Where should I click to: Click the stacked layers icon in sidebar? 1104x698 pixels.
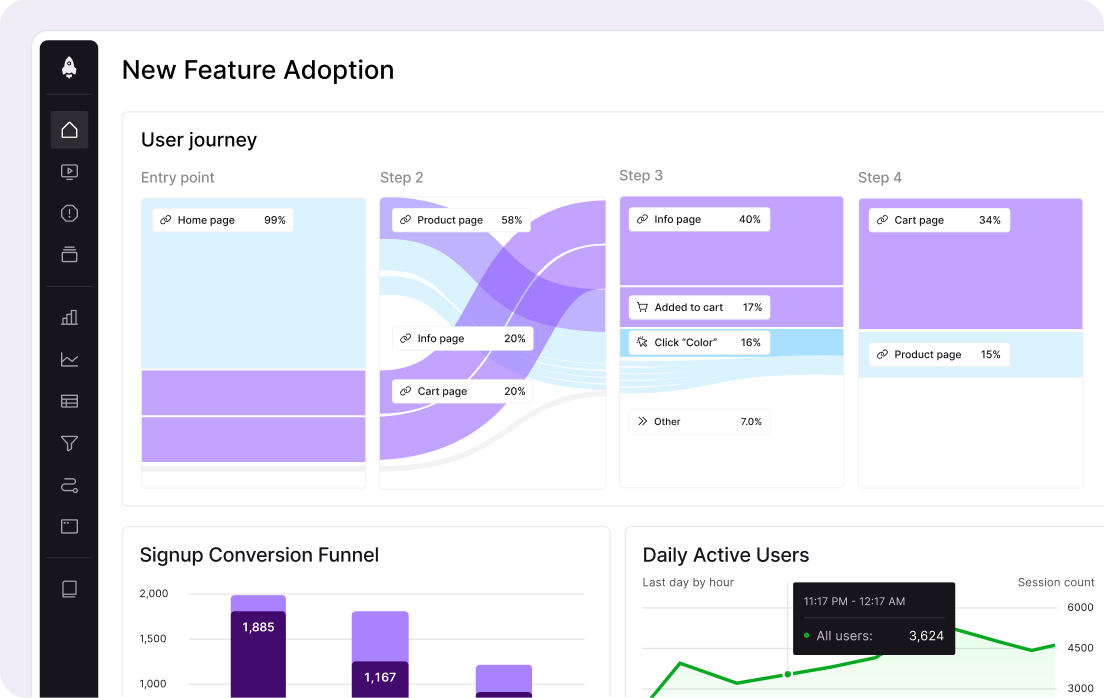[69, 254]
